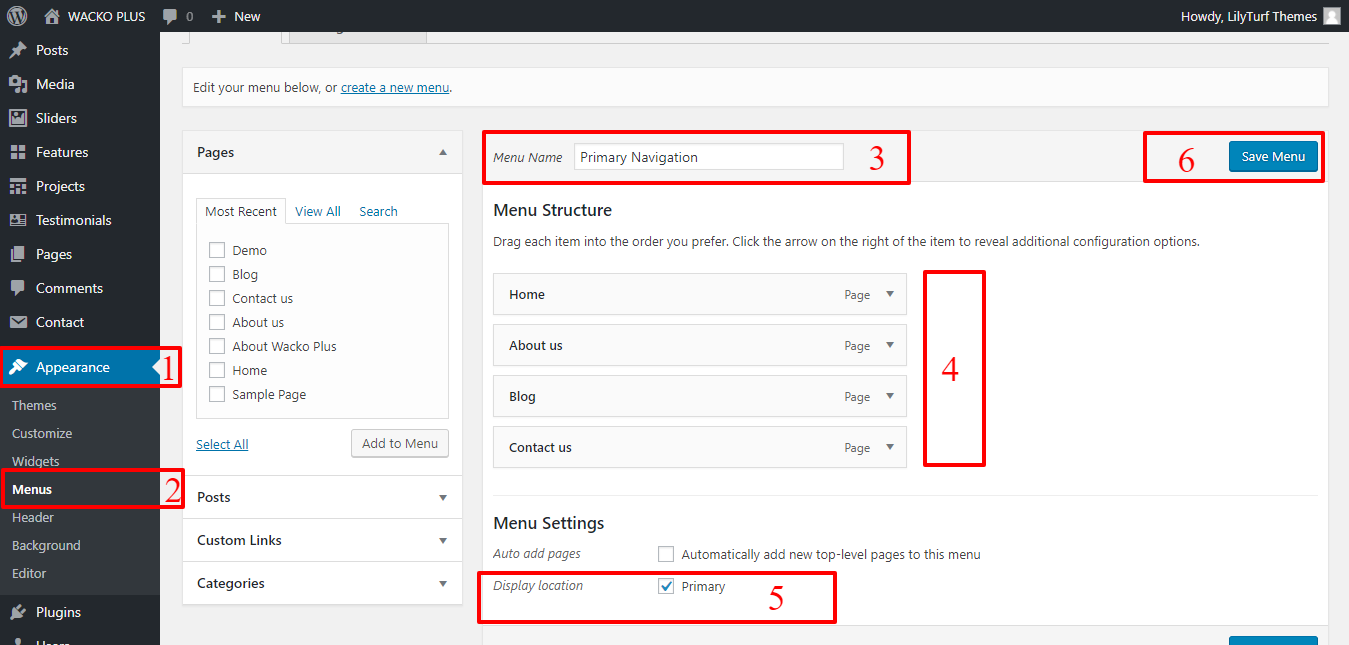Open Widgets in Appearance submenu
1349x645 pixels.
(36, 461)
